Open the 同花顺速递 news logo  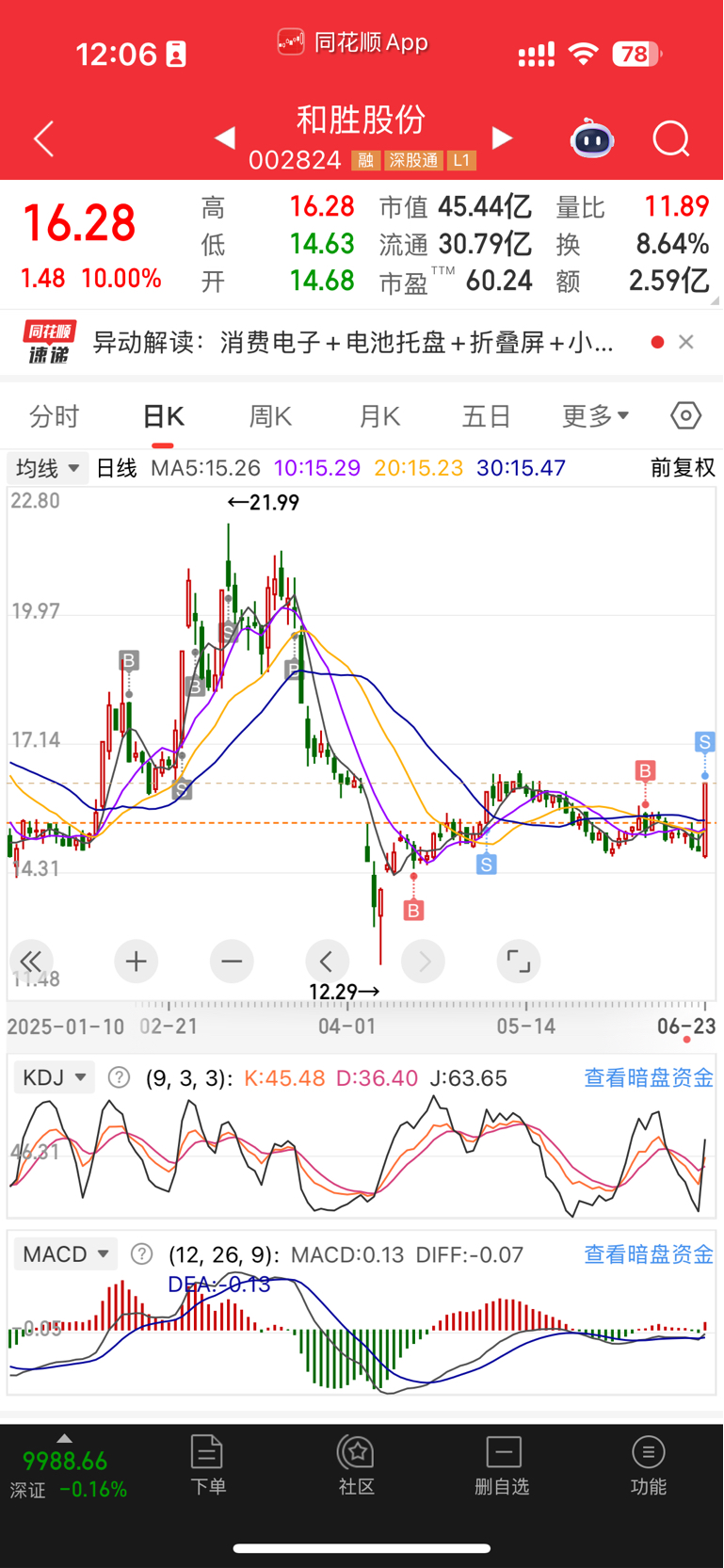click(x=49, y=342)
